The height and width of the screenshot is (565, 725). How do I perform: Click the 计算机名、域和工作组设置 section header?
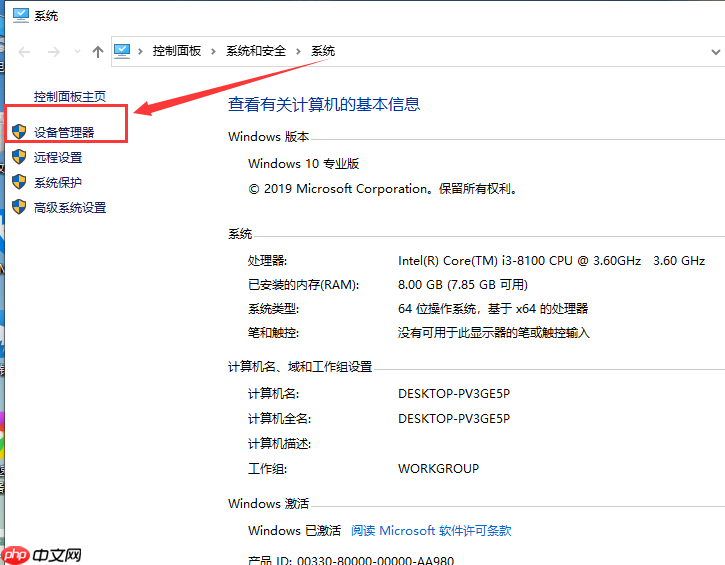[300, 367]
